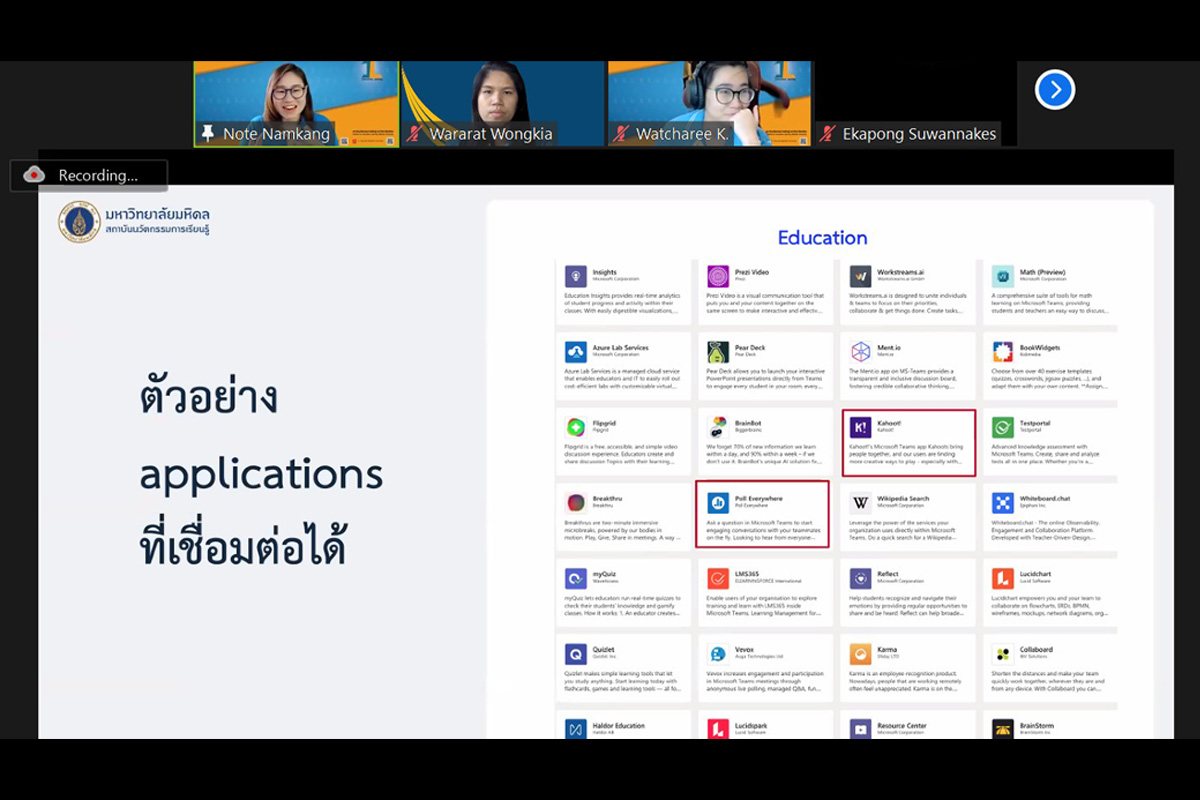This screenshot has width=1200, height=800.
Task: Click the Wikipedia Search icon
Action: click(860, 502)
